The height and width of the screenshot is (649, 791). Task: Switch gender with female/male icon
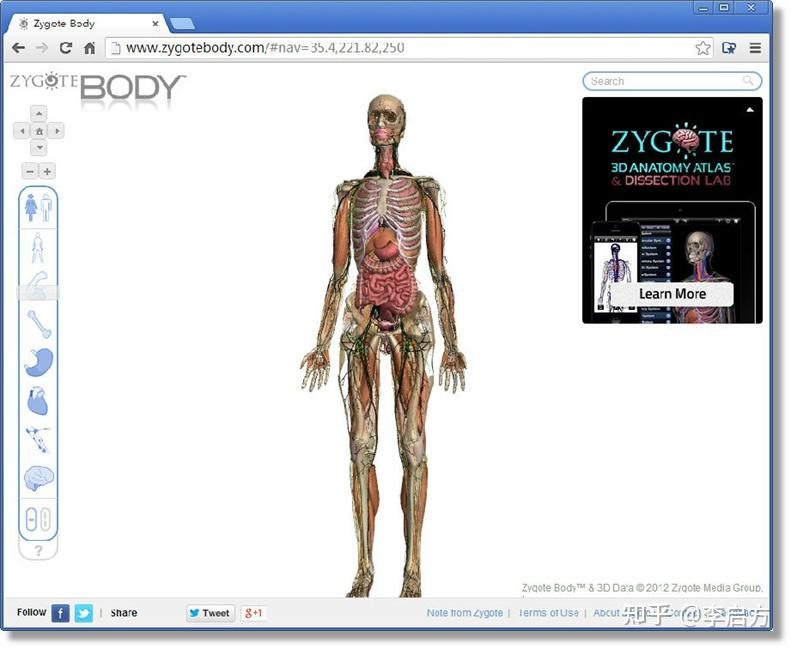pyautogui.click(x=38, y=208)
